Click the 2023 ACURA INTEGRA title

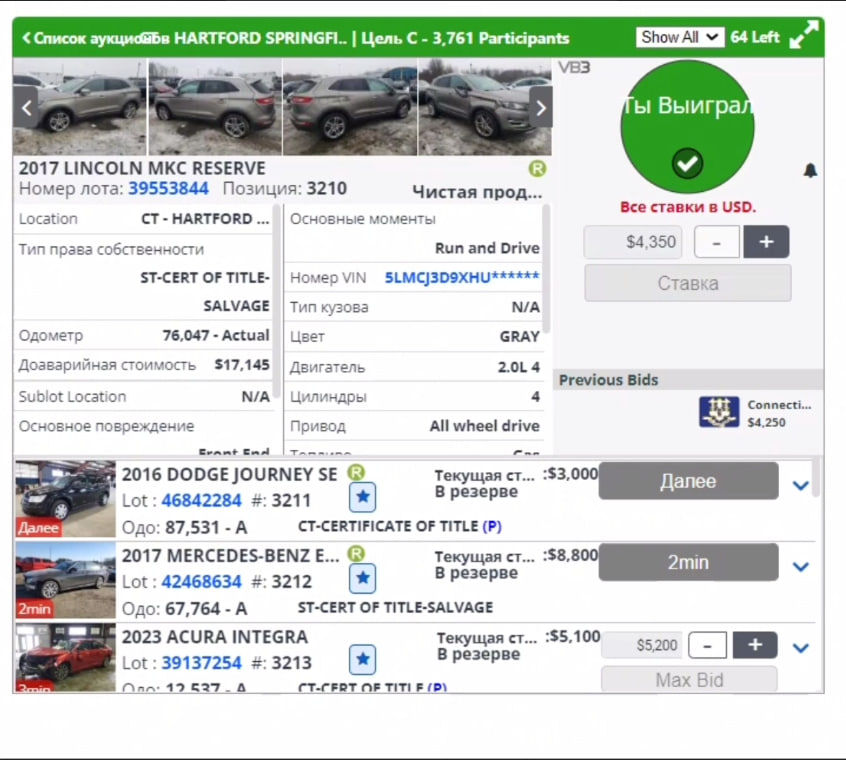click(215, 637)
